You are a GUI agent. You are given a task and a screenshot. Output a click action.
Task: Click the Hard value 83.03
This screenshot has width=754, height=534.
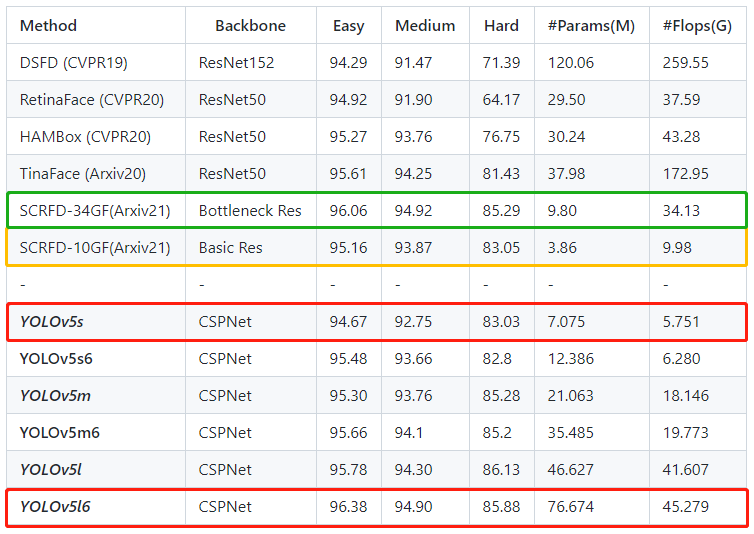[502, 322]
